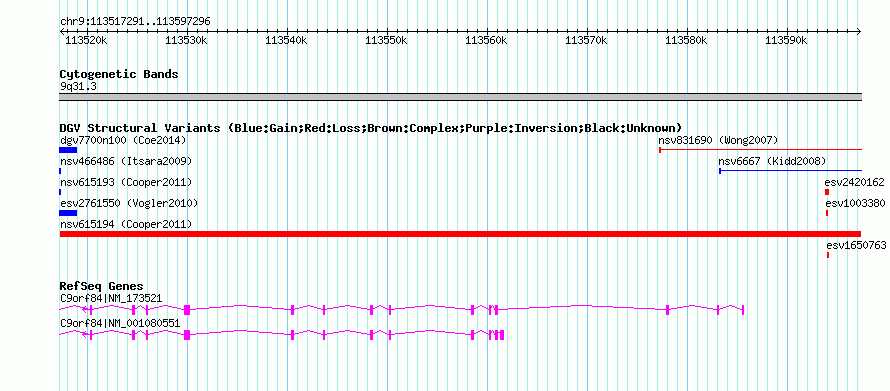Click the blue gain bar under esv2761550
Image resolution: width=890 pixels, height=391 pixels.
pos(68,213)
